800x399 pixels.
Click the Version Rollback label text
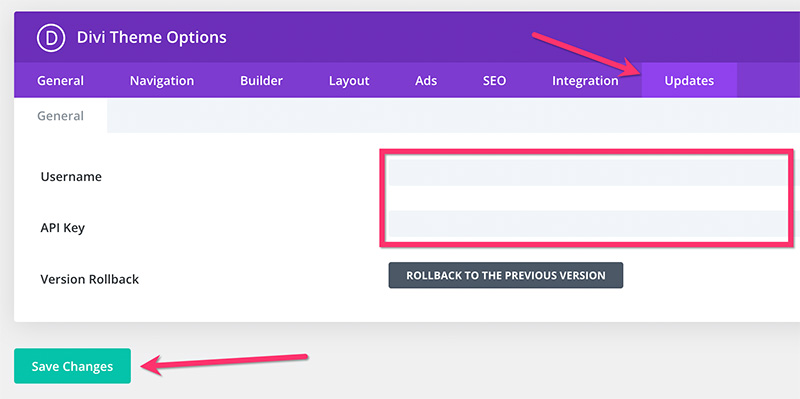point(90,279)
